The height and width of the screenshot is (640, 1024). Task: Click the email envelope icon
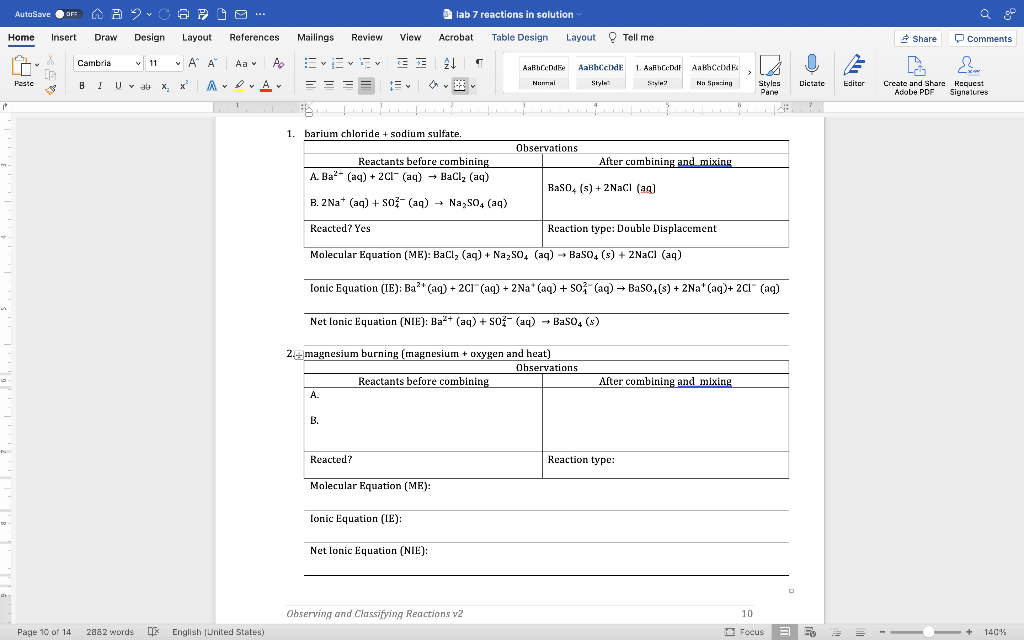point(241,14)
